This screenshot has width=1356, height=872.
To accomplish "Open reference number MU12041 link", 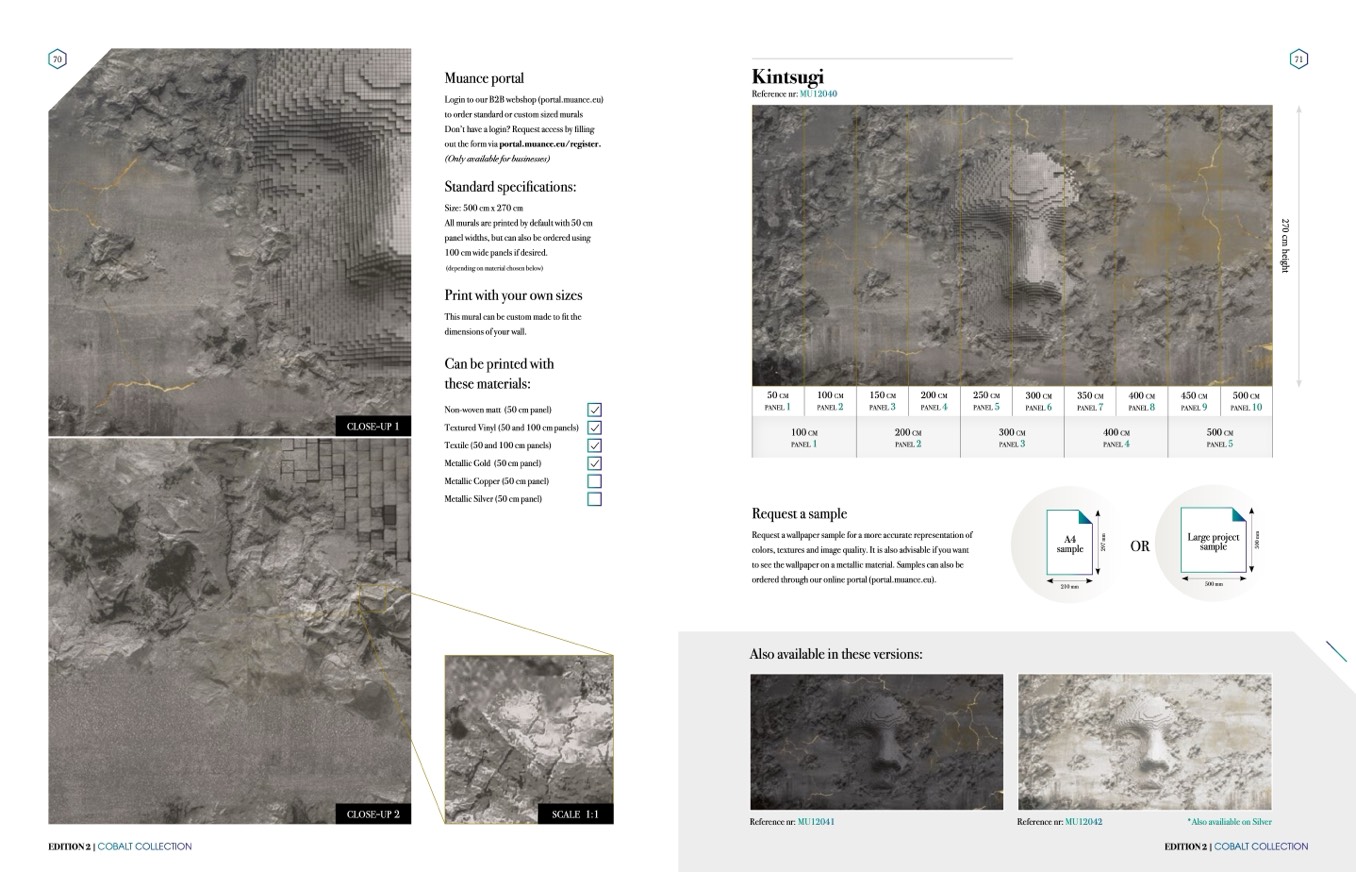I will (816, 822).
